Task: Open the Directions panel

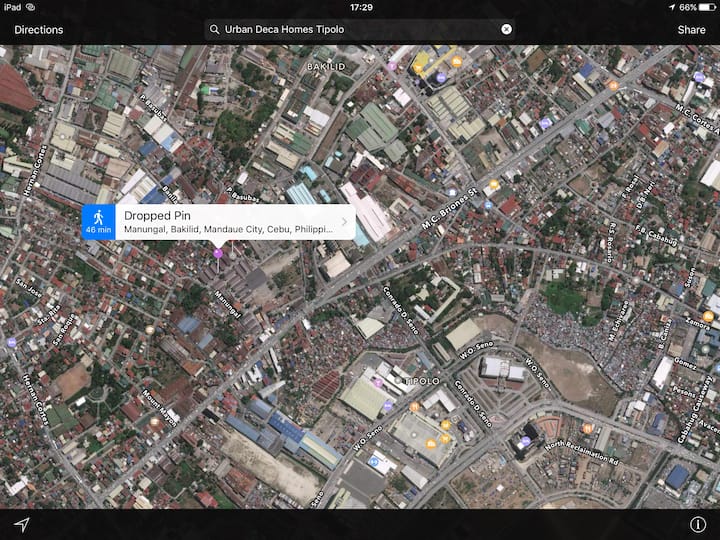Action: (38, 30)
